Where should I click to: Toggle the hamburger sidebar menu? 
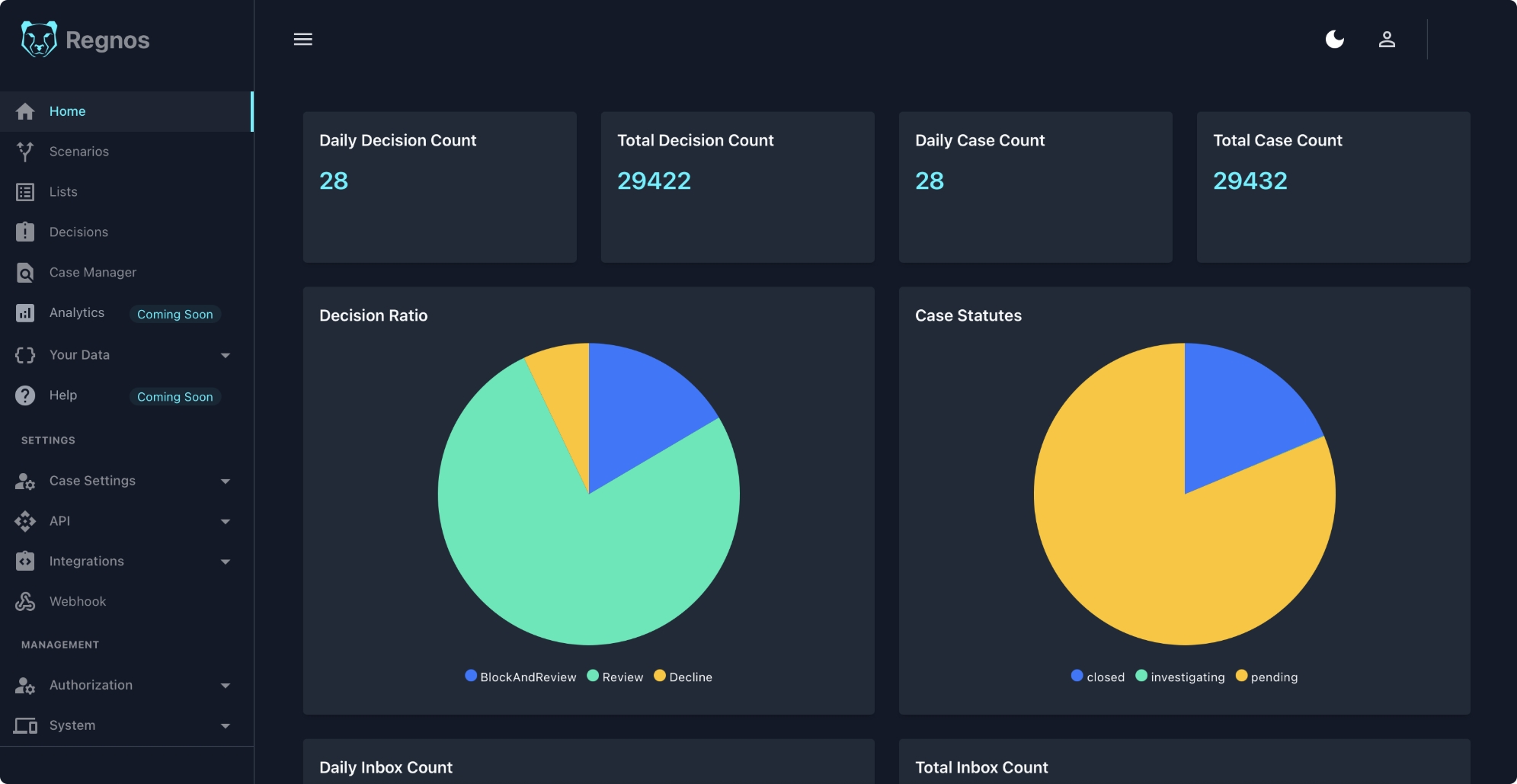point(303,39)
